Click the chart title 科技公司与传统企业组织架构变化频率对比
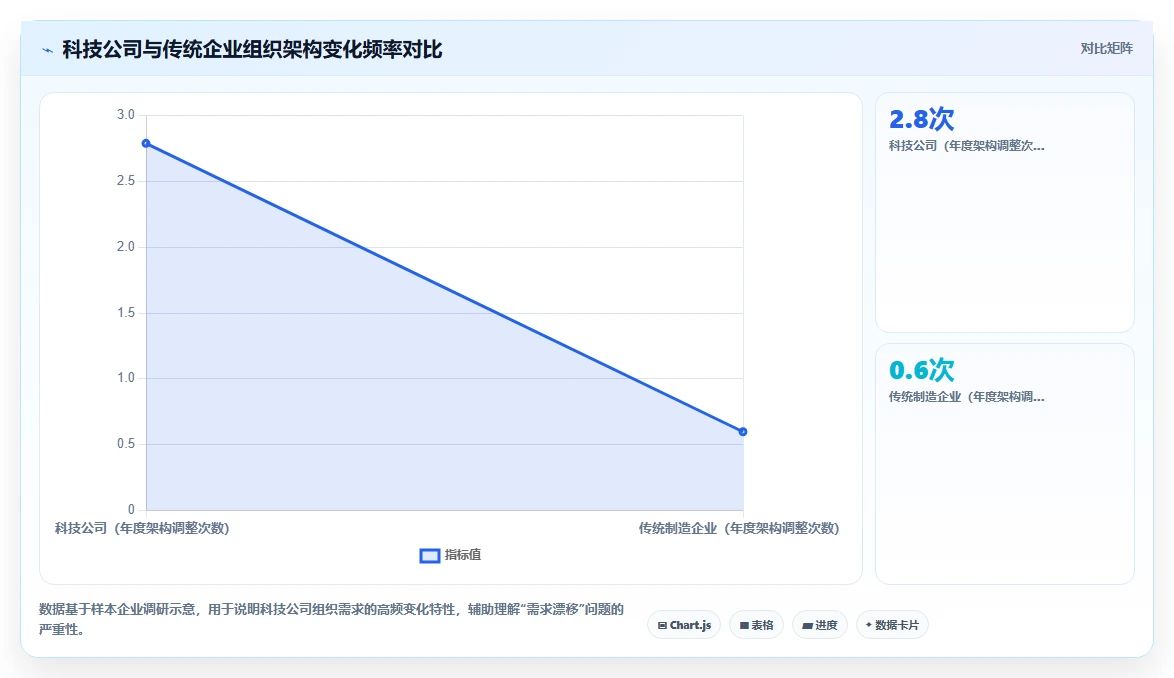Viewport: 1174px width, 678px height. (x=252, y=50)
